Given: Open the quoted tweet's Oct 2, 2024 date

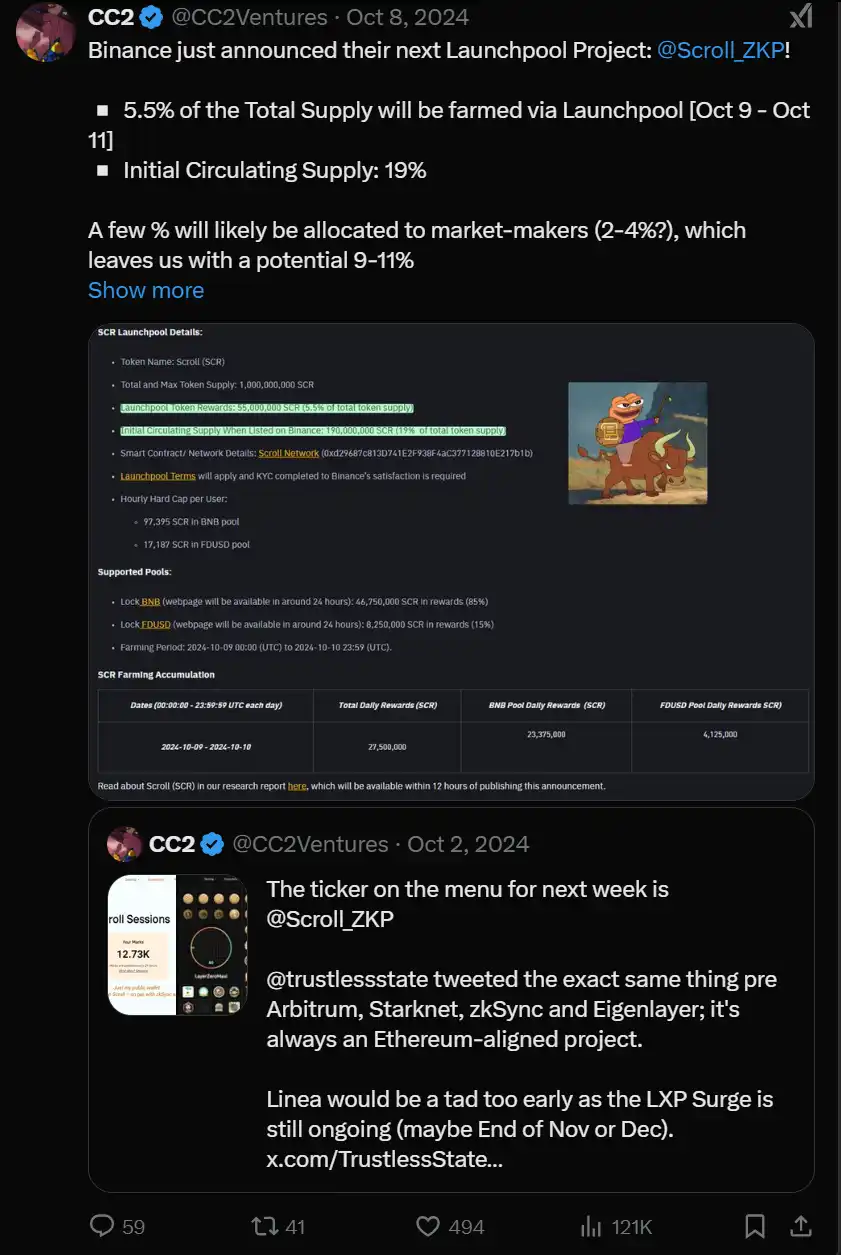Looking at the screenshot, I should coord(468,843).
